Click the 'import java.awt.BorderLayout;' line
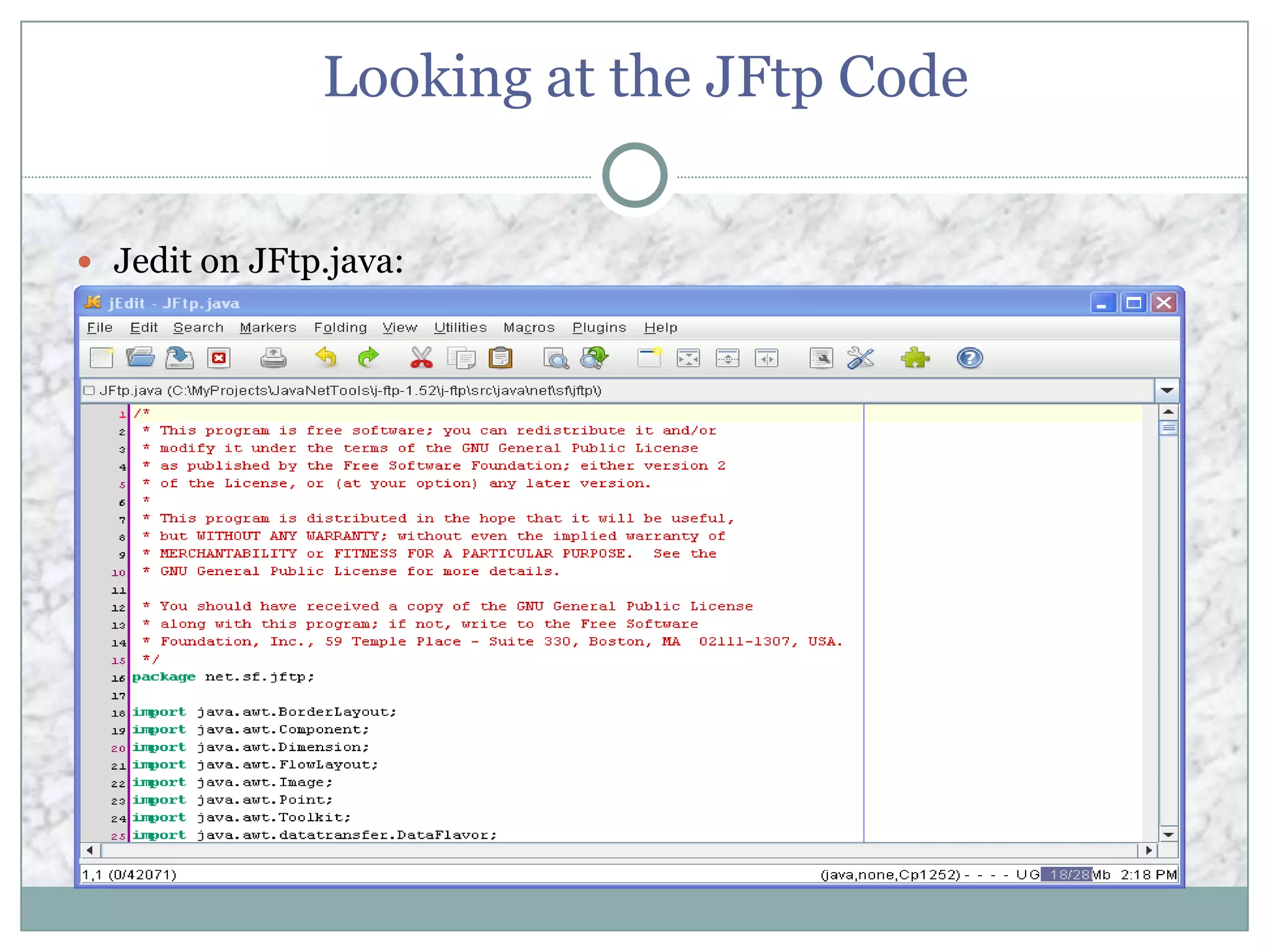Viewport: 1270px width, 952px height. 265,712
